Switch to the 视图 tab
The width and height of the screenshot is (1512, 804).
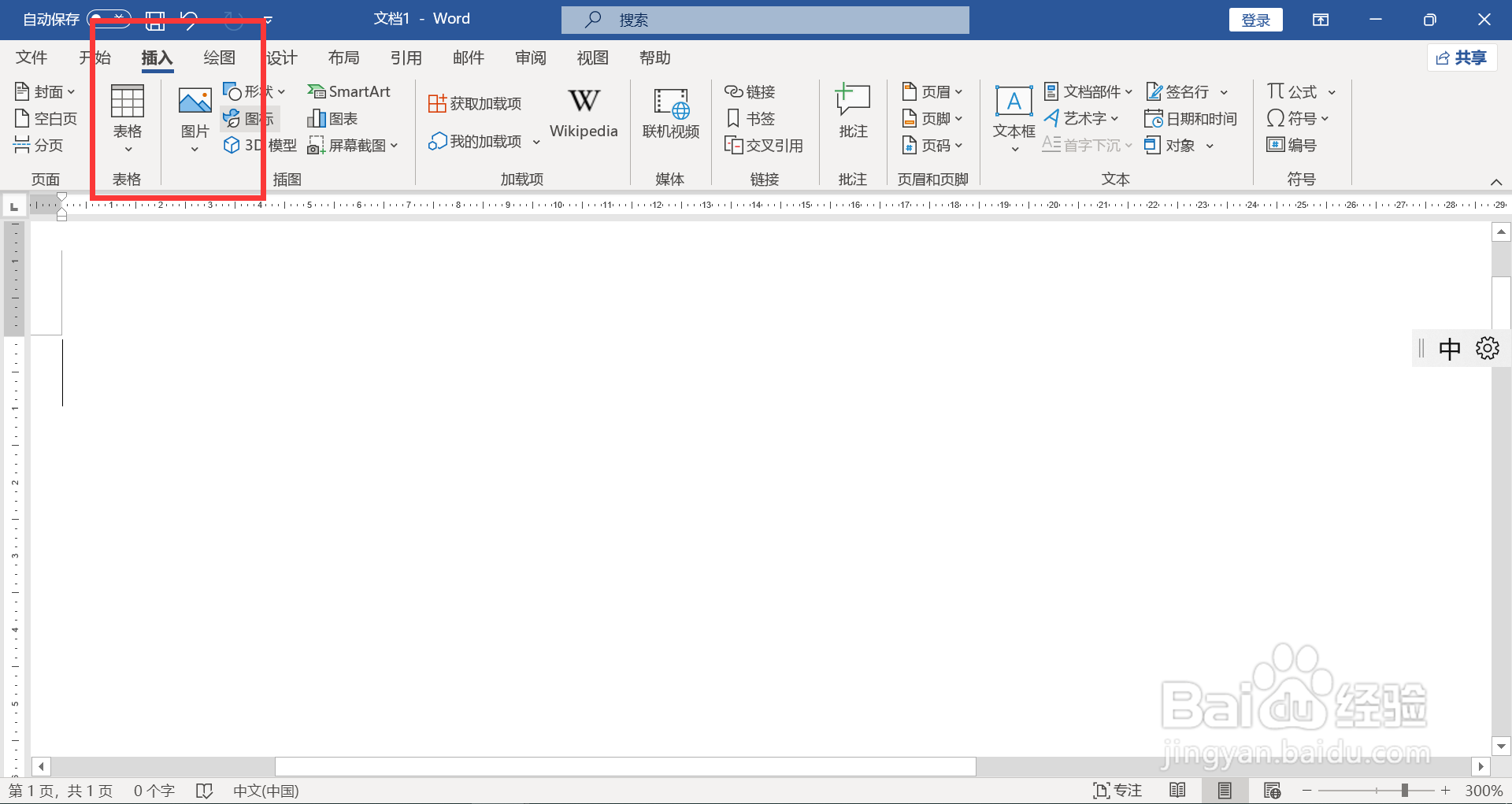(x=592, y=57)
